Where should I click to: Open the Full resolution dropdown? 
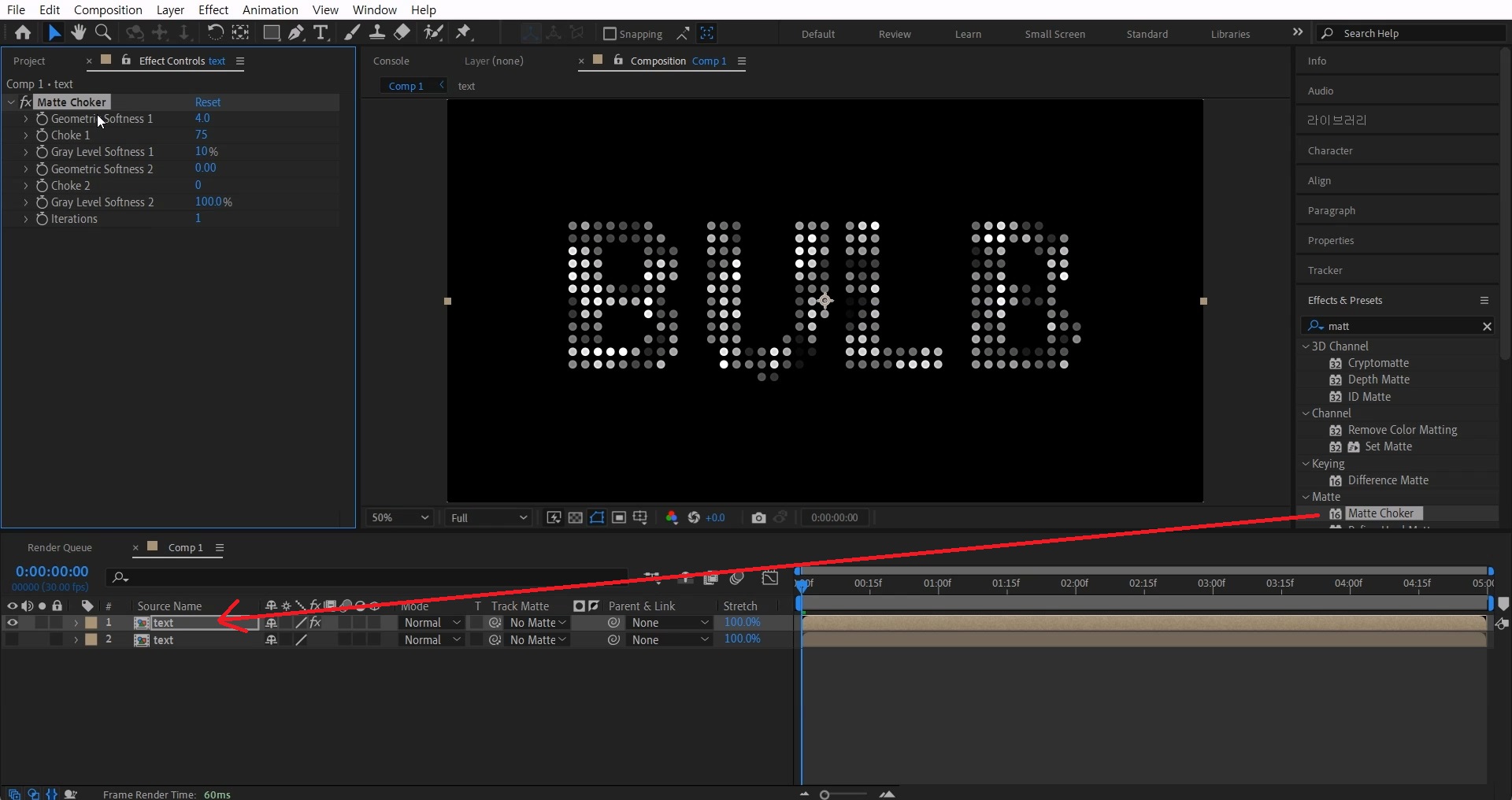[x=488, y=517]
